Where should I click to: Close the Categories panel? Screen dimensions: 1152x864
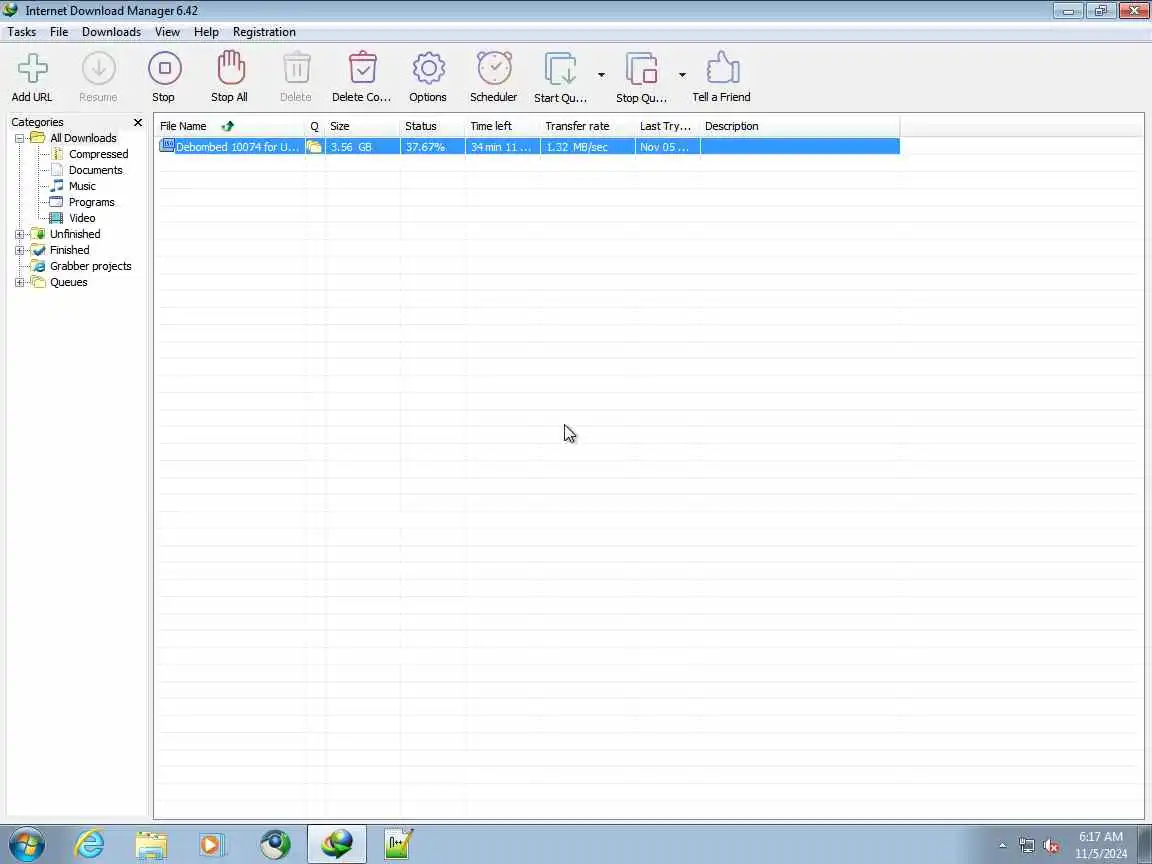pyautogui.click(x=137, y=122)
